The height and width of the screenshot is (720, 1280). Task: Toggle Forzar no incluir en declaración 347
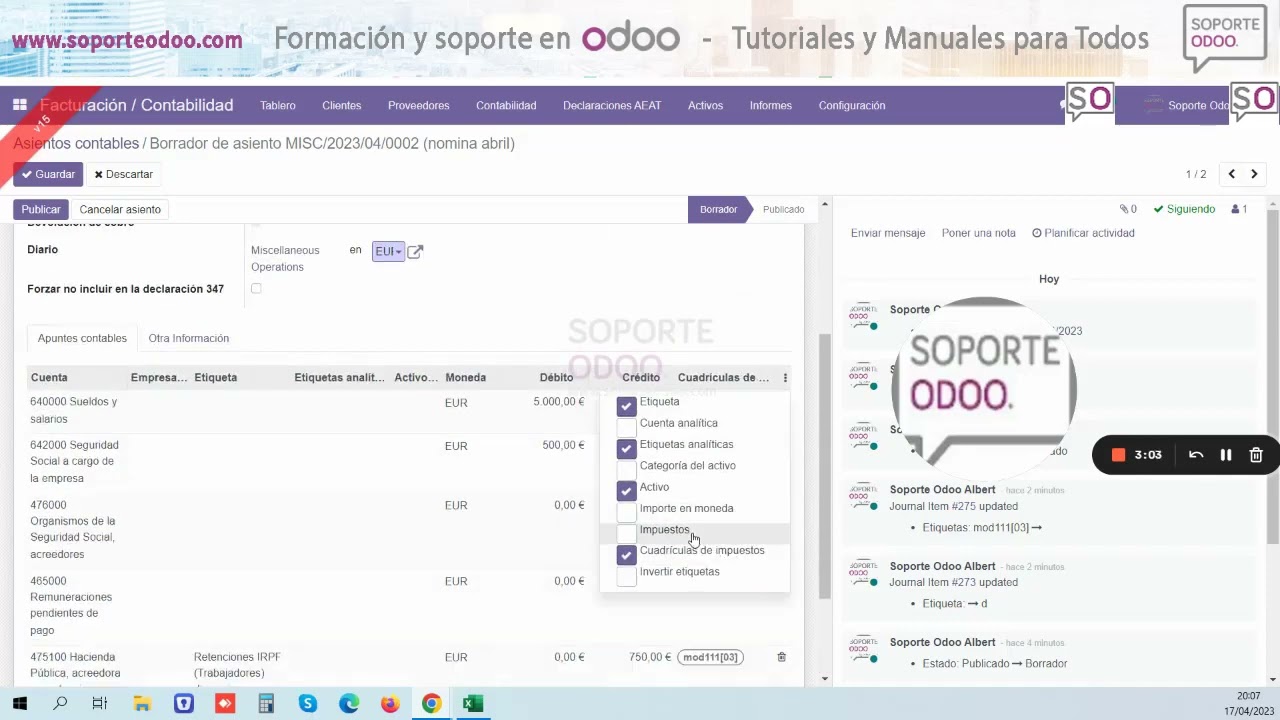pyautogui.click(x=256, y=289)
